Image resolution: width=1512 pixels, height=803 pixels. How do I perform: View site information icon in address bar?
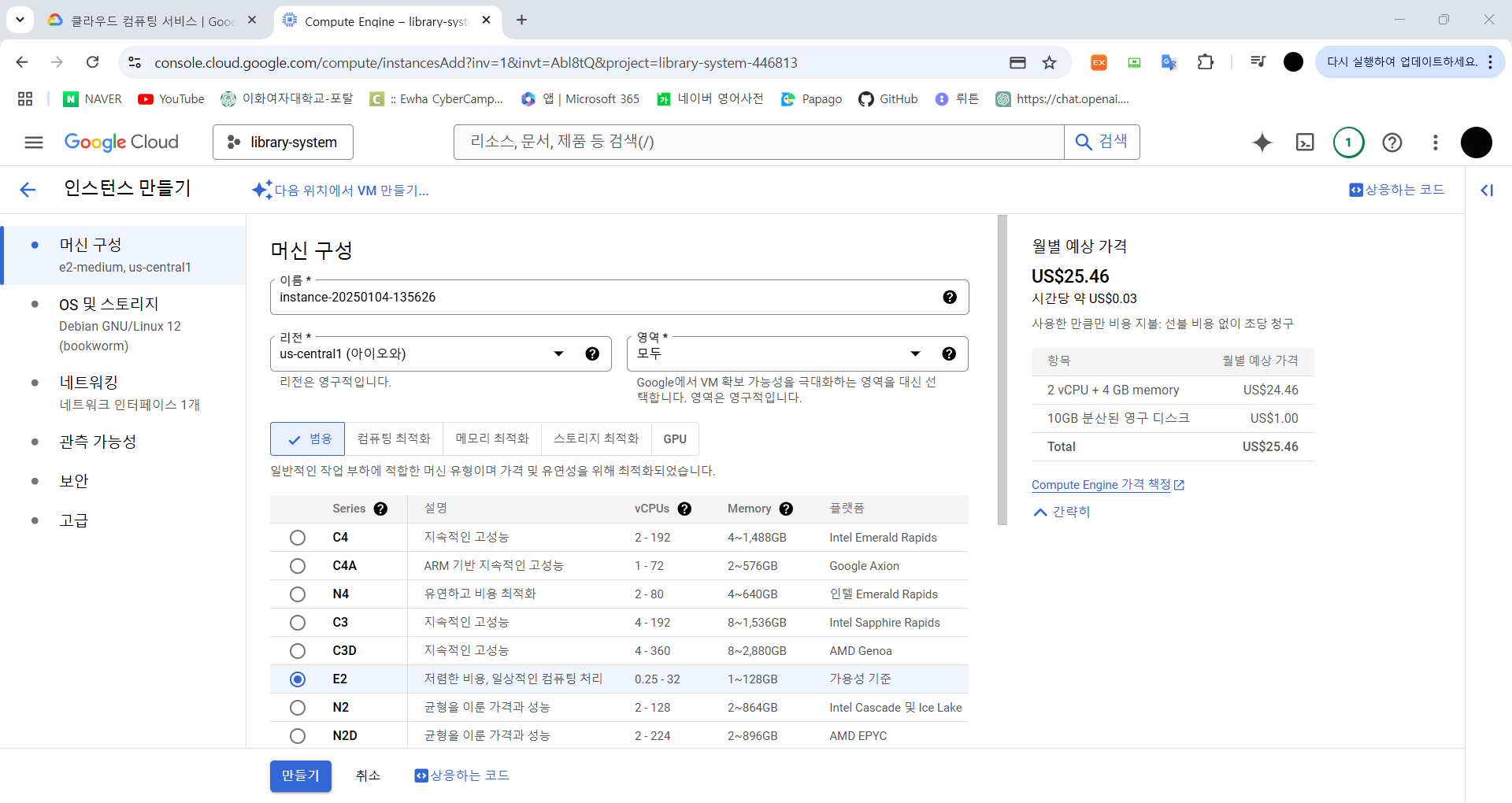pyautogui.click(x=135, y=62)
